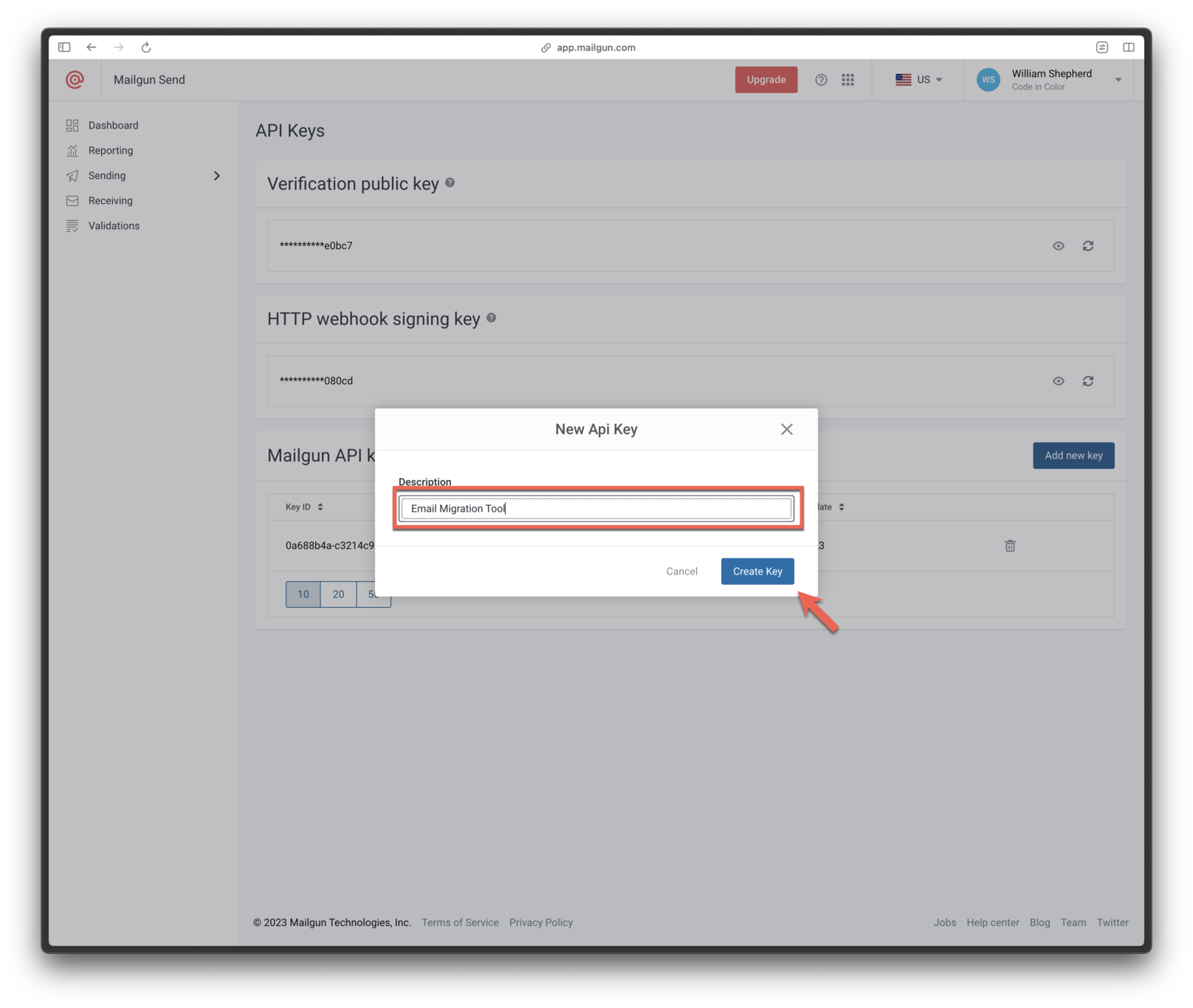Show info for HTTP webhook signing key
Image resolution: width=1193 pixels, height=1008 pixels.
491,318
